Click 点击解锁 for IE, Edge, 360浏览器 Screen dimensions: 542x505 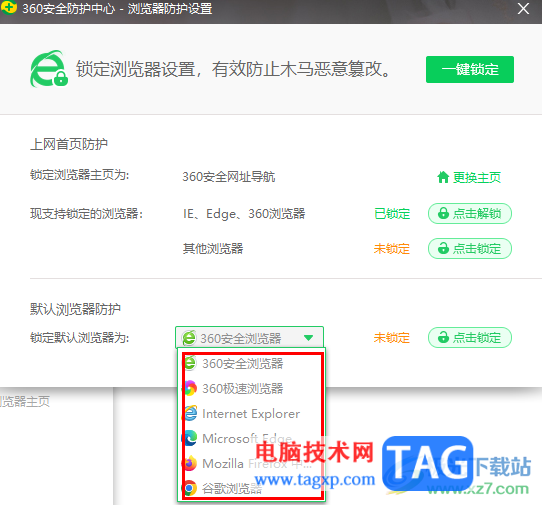[470, 214]
